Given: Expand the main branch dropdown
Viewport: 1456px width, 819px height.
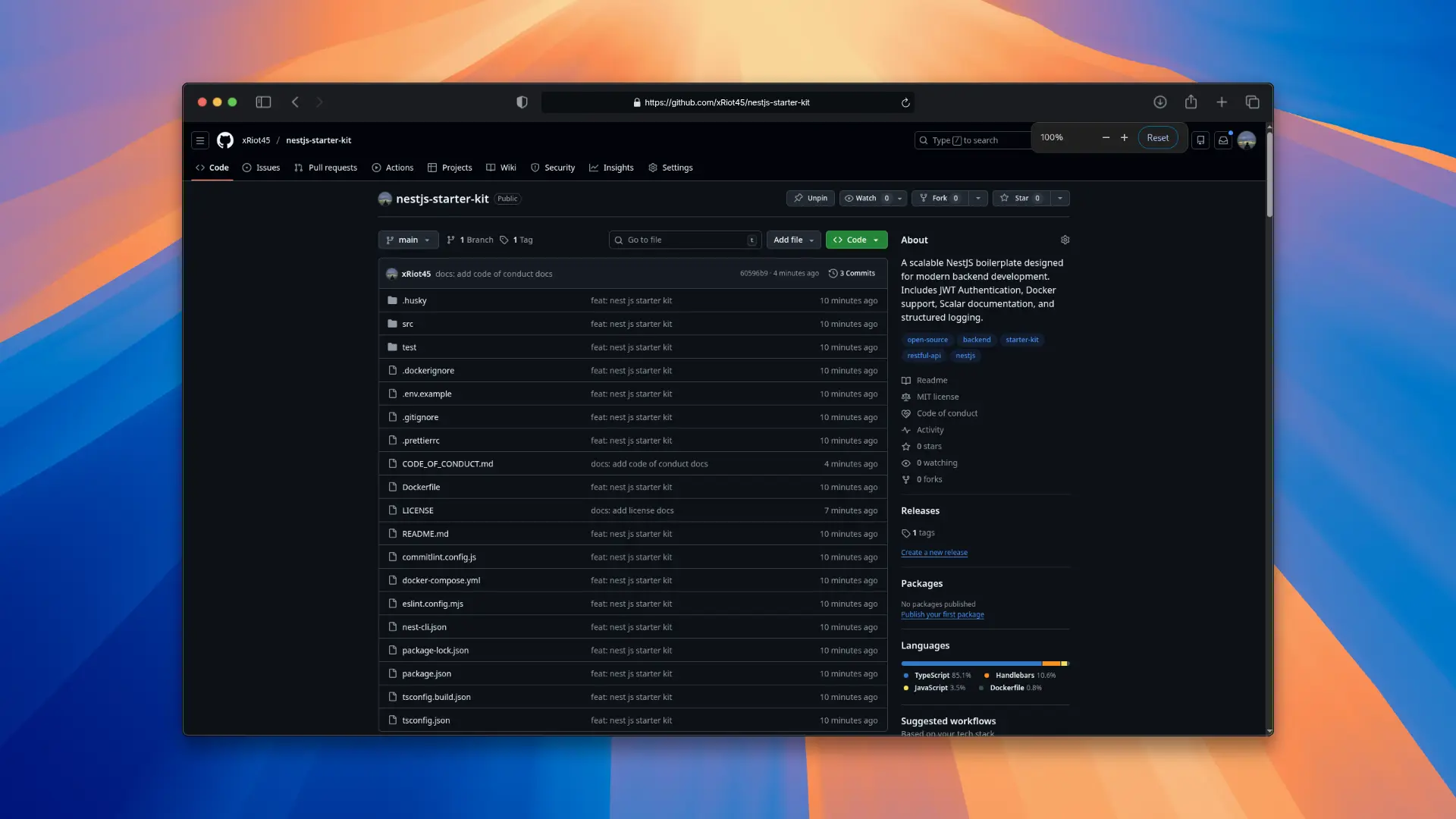Looking at the screenshot, I should click(408, 240).
